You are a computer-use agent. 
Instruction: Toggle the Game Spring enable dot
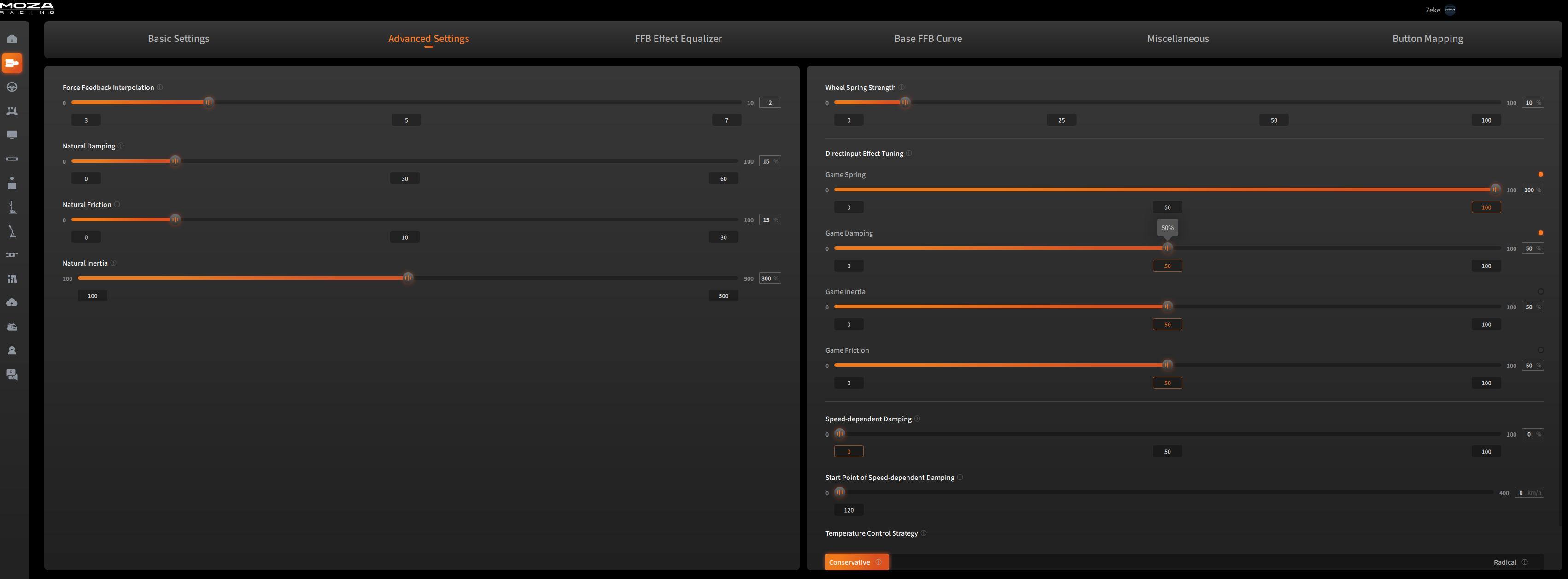point(1540,175)
